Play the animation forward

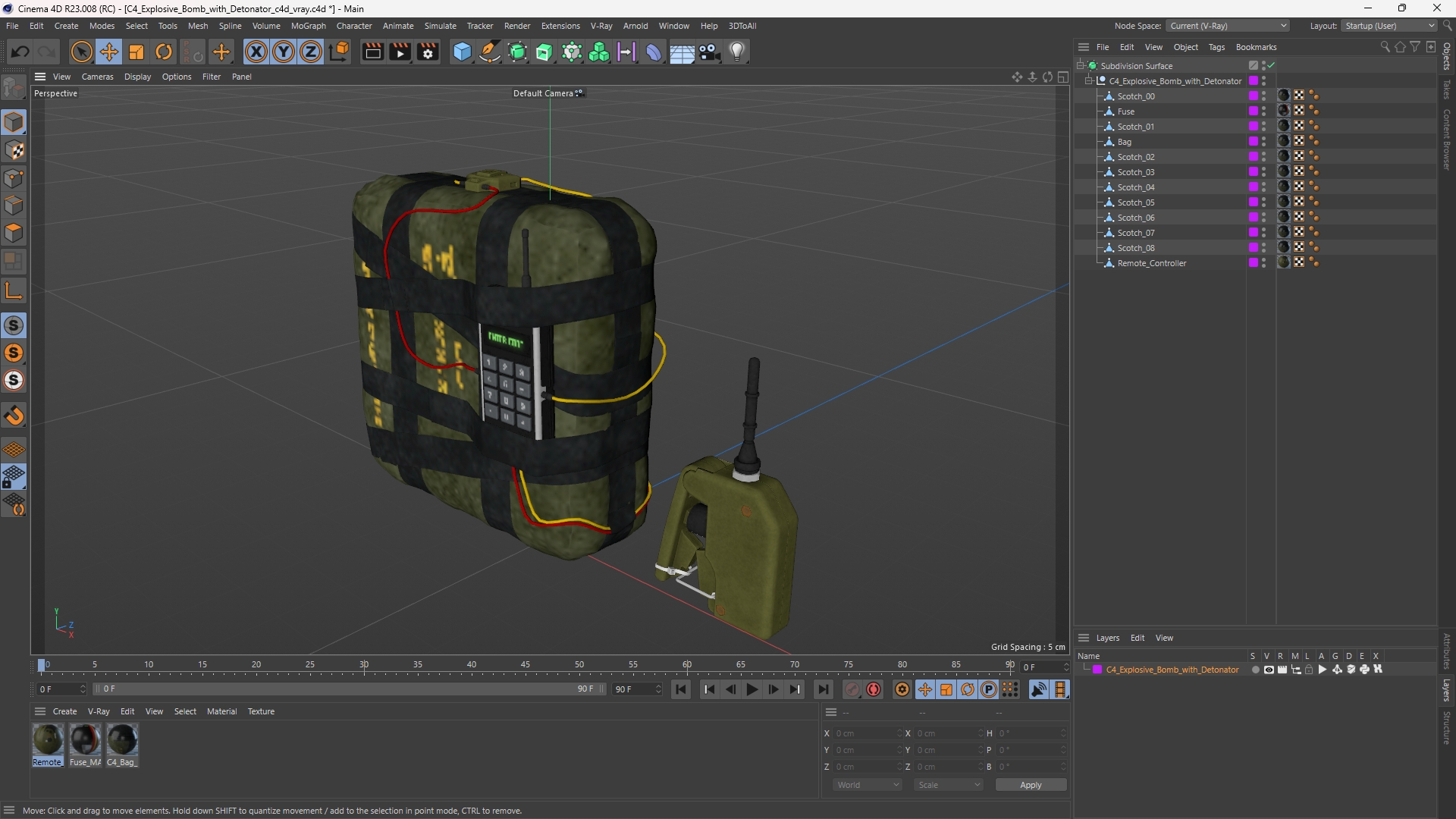752,689
